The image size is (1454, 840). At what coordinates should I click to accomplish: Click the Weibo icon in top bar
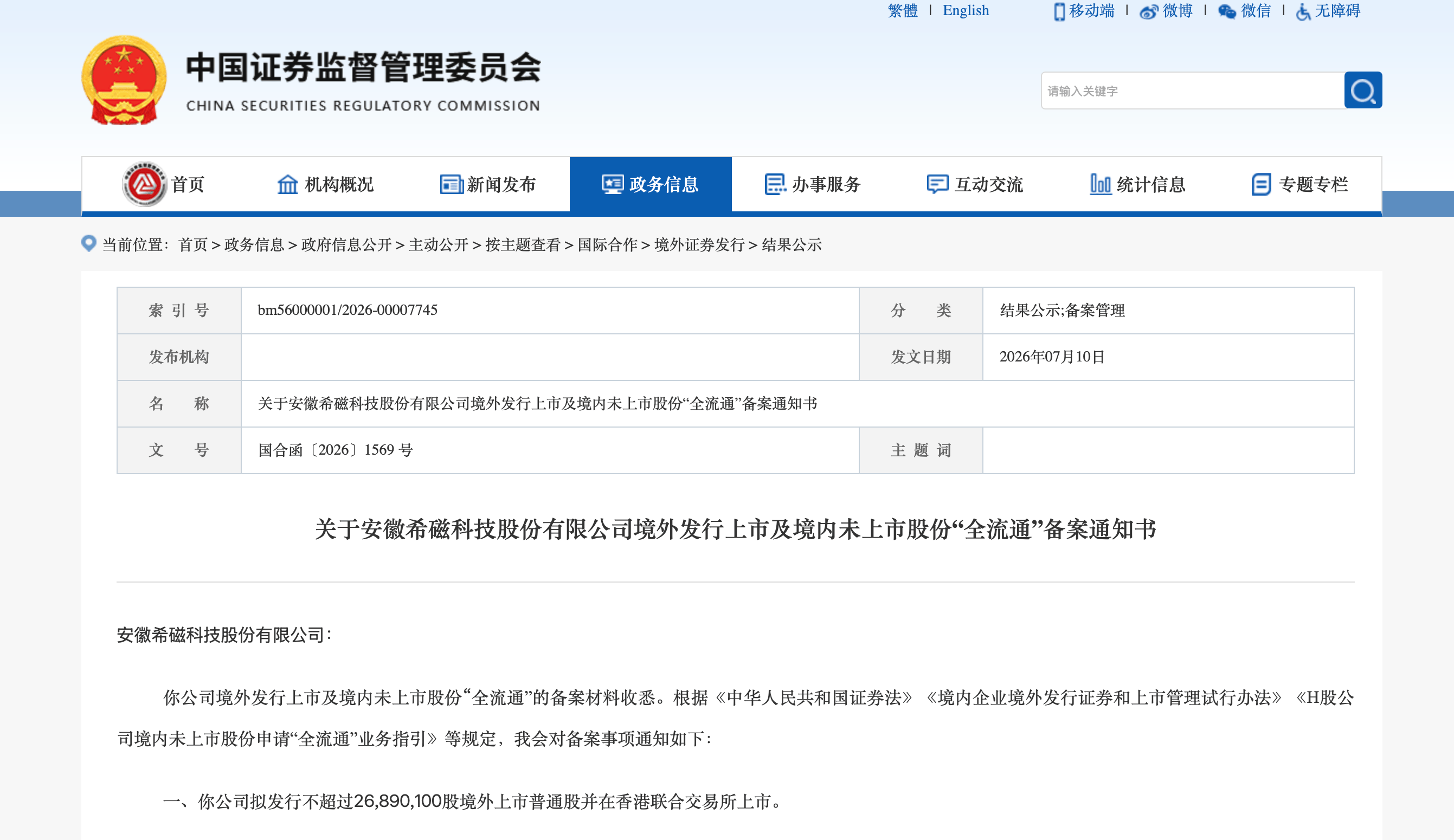1149,11
